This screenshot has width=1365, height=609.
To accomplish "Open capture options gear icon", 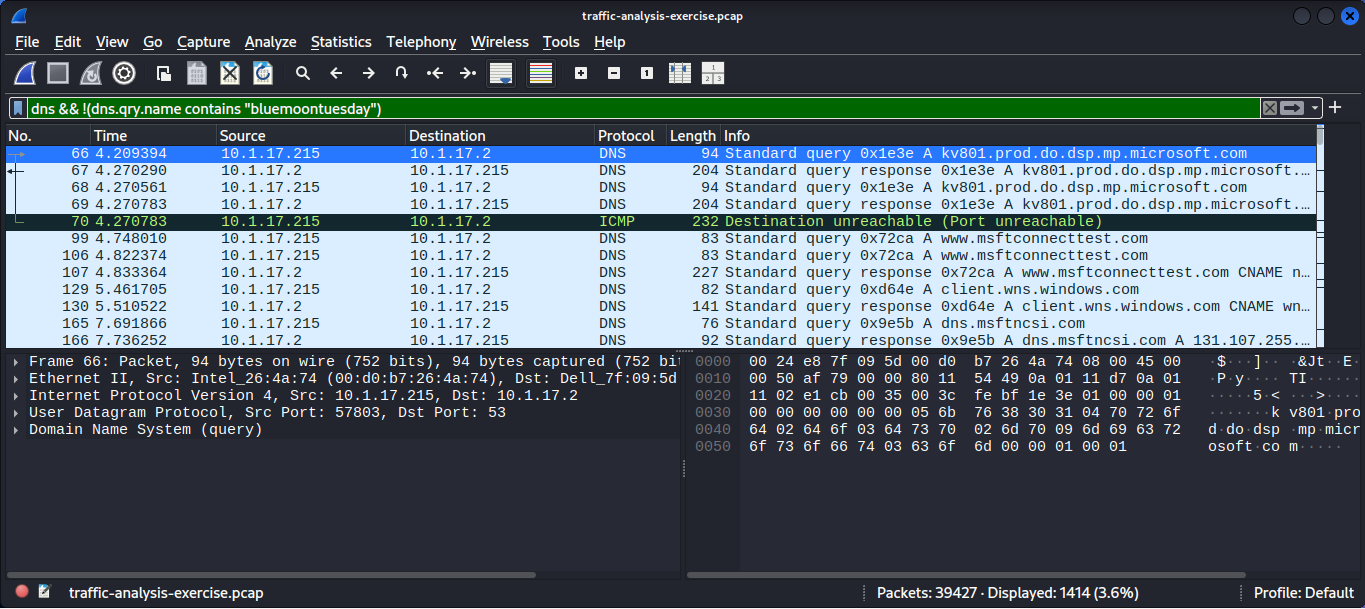I will 124,73.
